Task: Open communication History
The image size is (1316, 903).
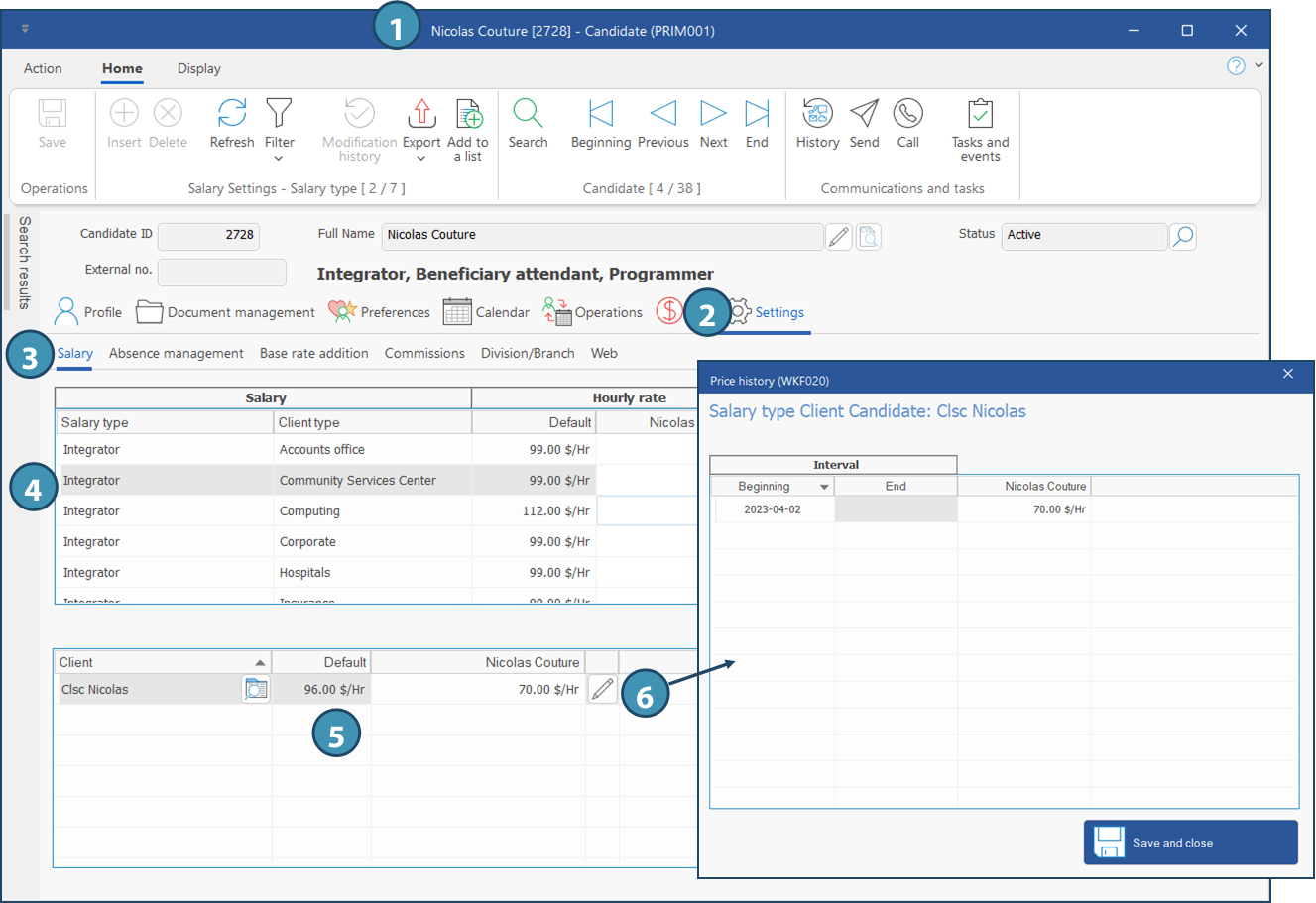Action: coord(817,114)
